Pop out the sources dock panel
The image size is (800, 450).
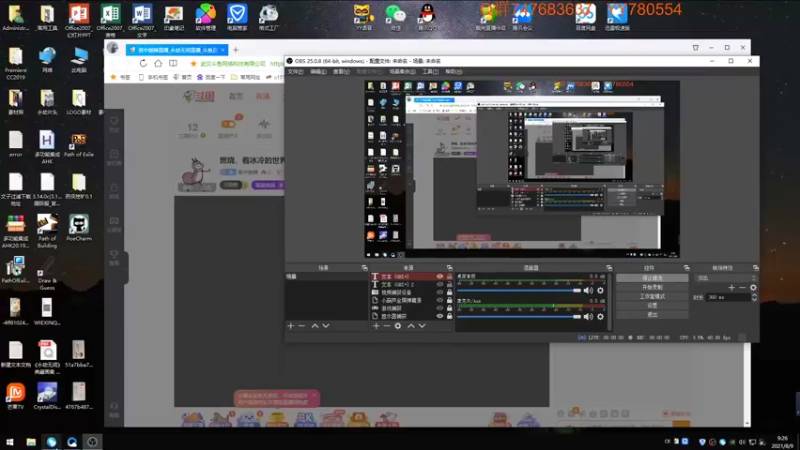pyautogui.click(x=449, y=268)
